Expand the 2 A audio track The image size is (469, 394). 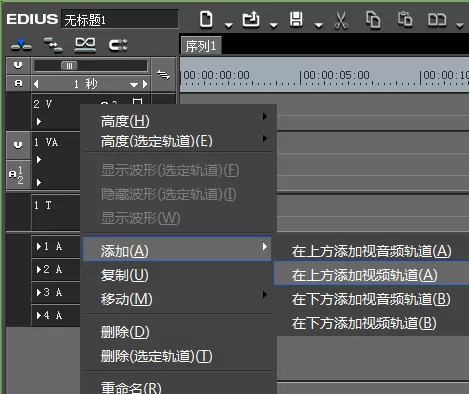tap(39, 269)
